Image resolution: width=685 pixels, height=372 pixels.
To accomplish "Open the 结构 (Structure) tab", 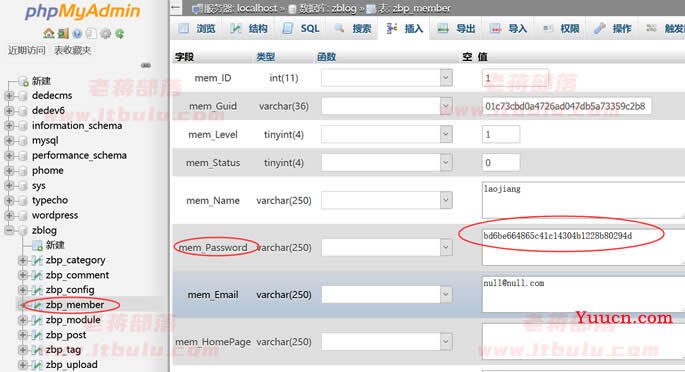I will click(x=249, y=28).
